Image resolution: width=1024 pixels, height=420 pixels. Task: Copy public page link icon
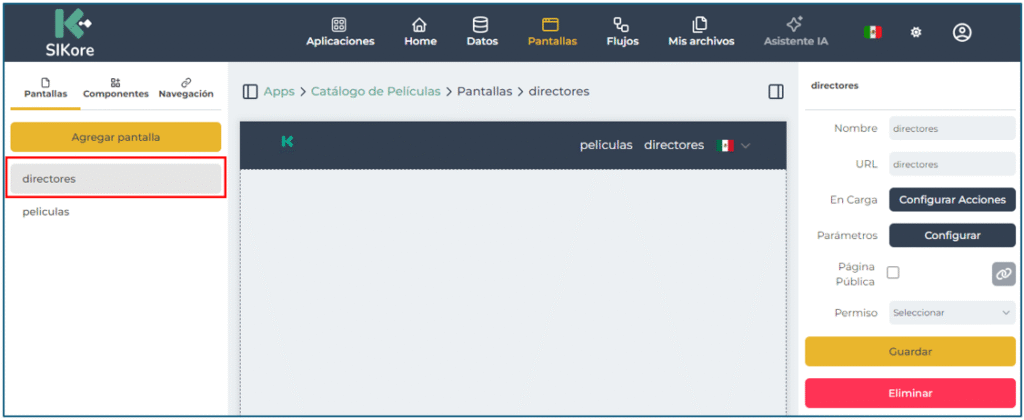[1003, 274]
